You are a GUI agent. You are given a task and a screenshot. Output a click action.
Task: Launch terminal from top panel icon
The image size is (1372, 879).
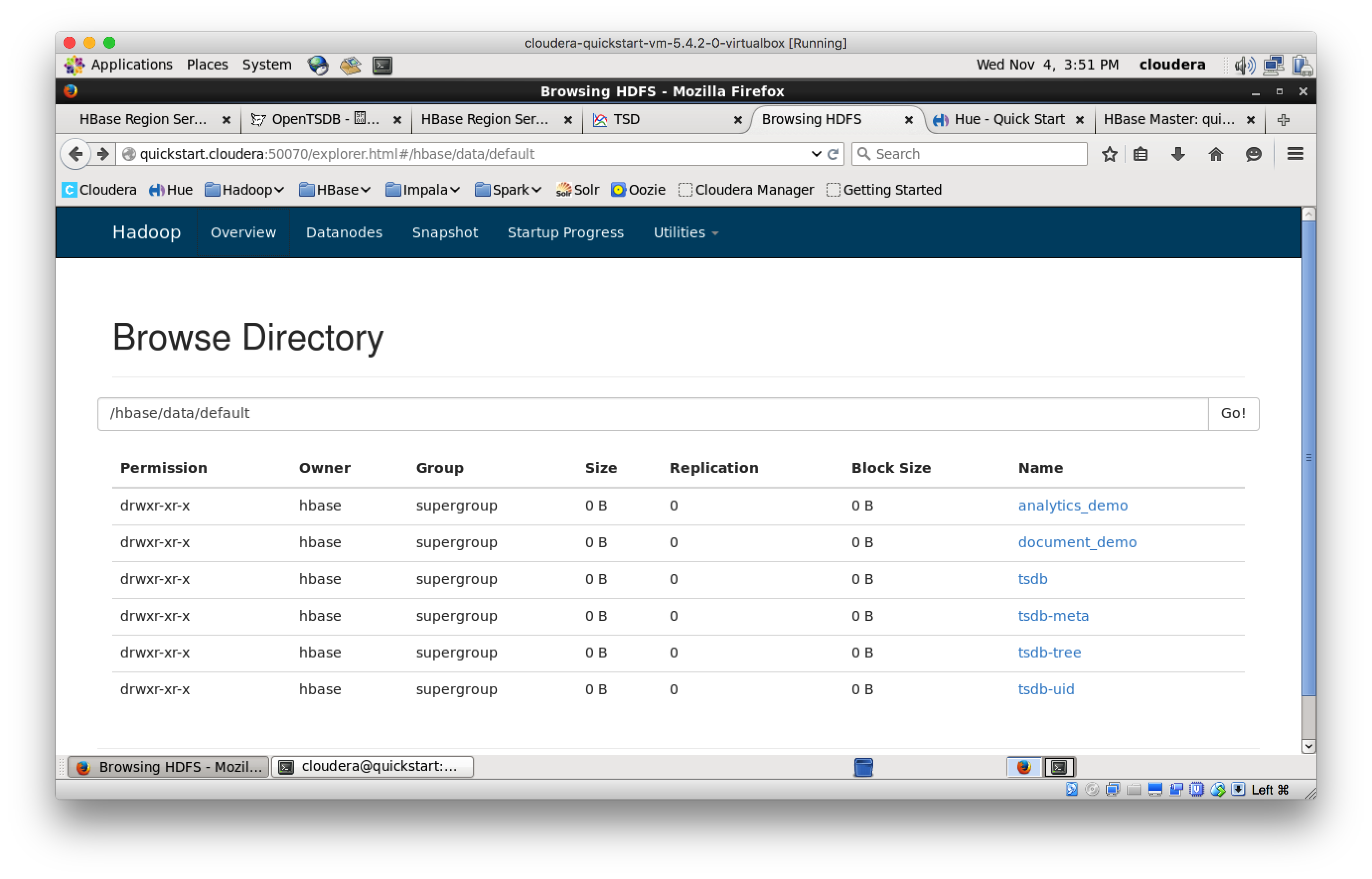coord(382,65)
